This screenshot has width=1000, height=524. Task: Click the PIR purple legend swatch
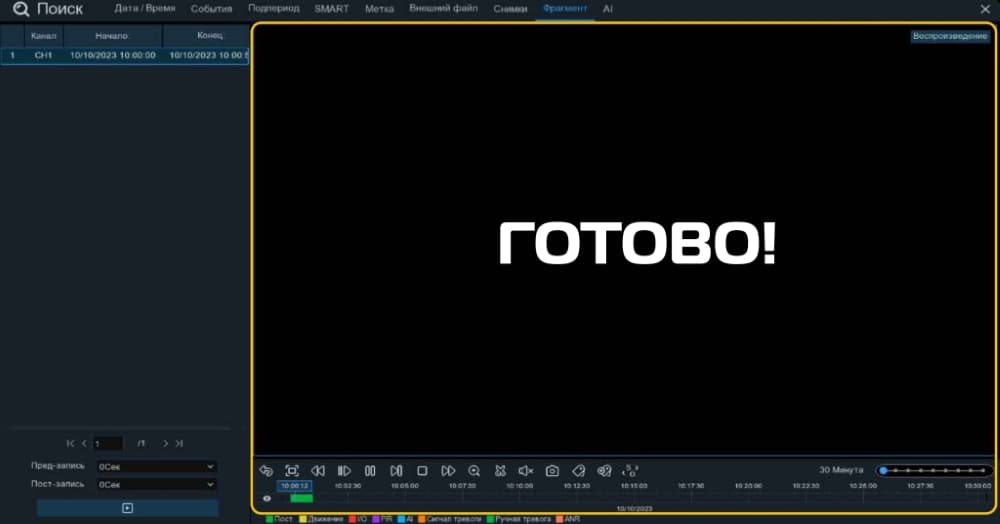pos(376,520)
